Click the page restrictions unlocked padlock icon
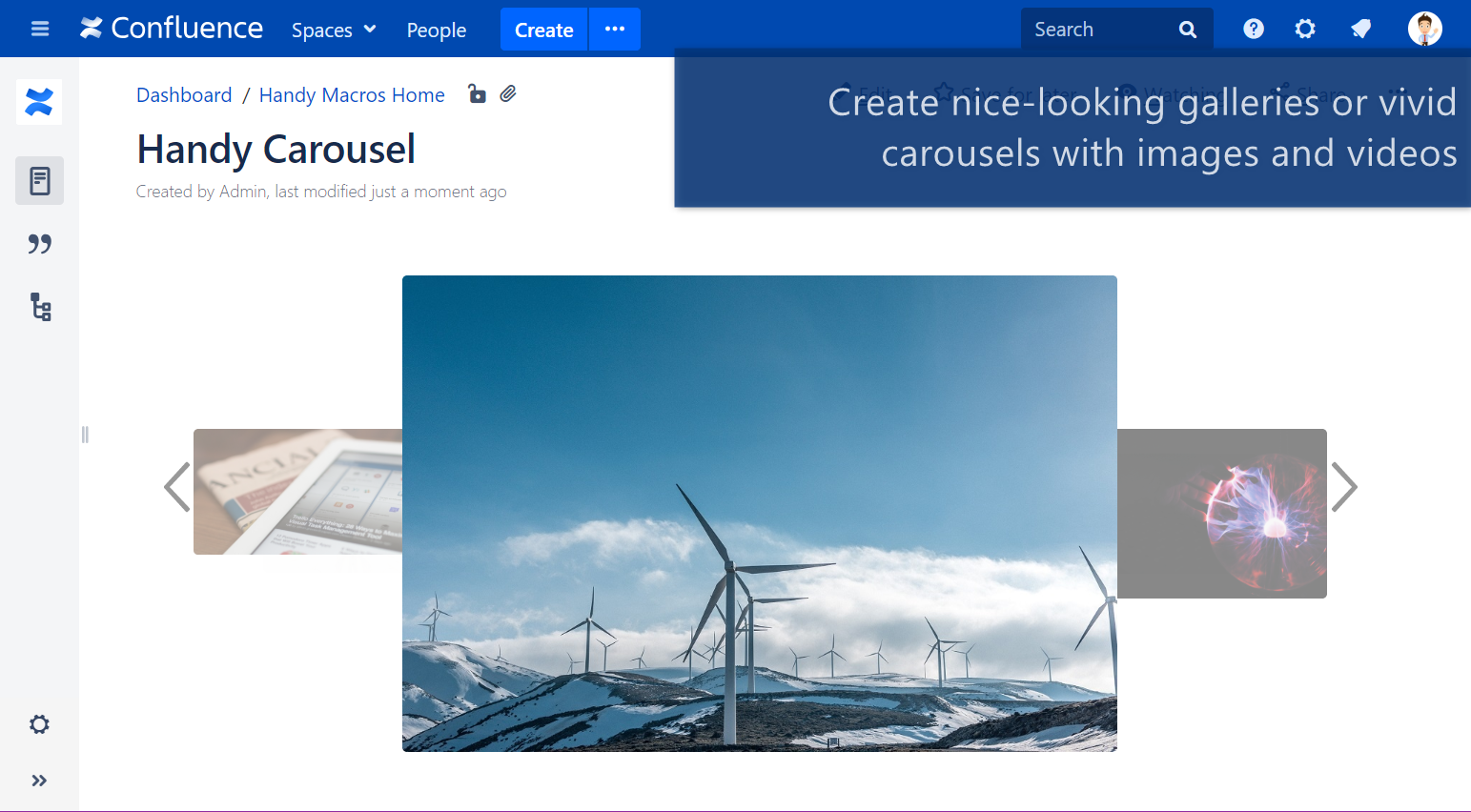 pos(477,93)
